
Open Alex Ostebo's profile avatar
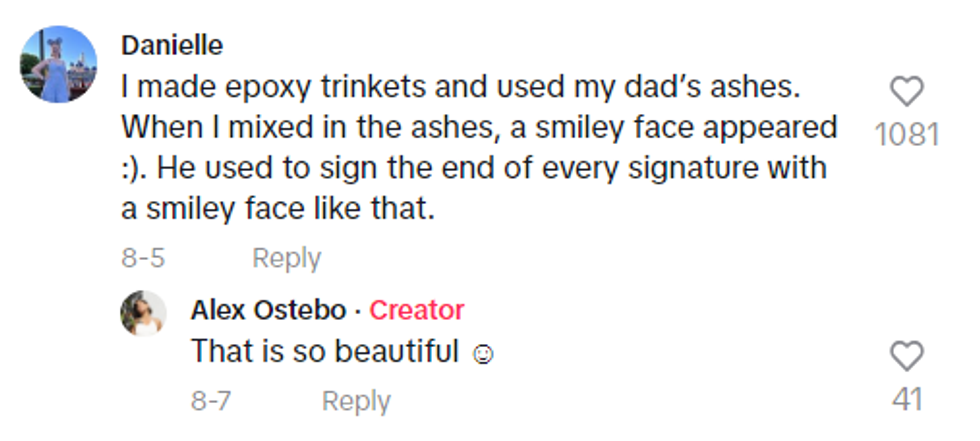143,313
